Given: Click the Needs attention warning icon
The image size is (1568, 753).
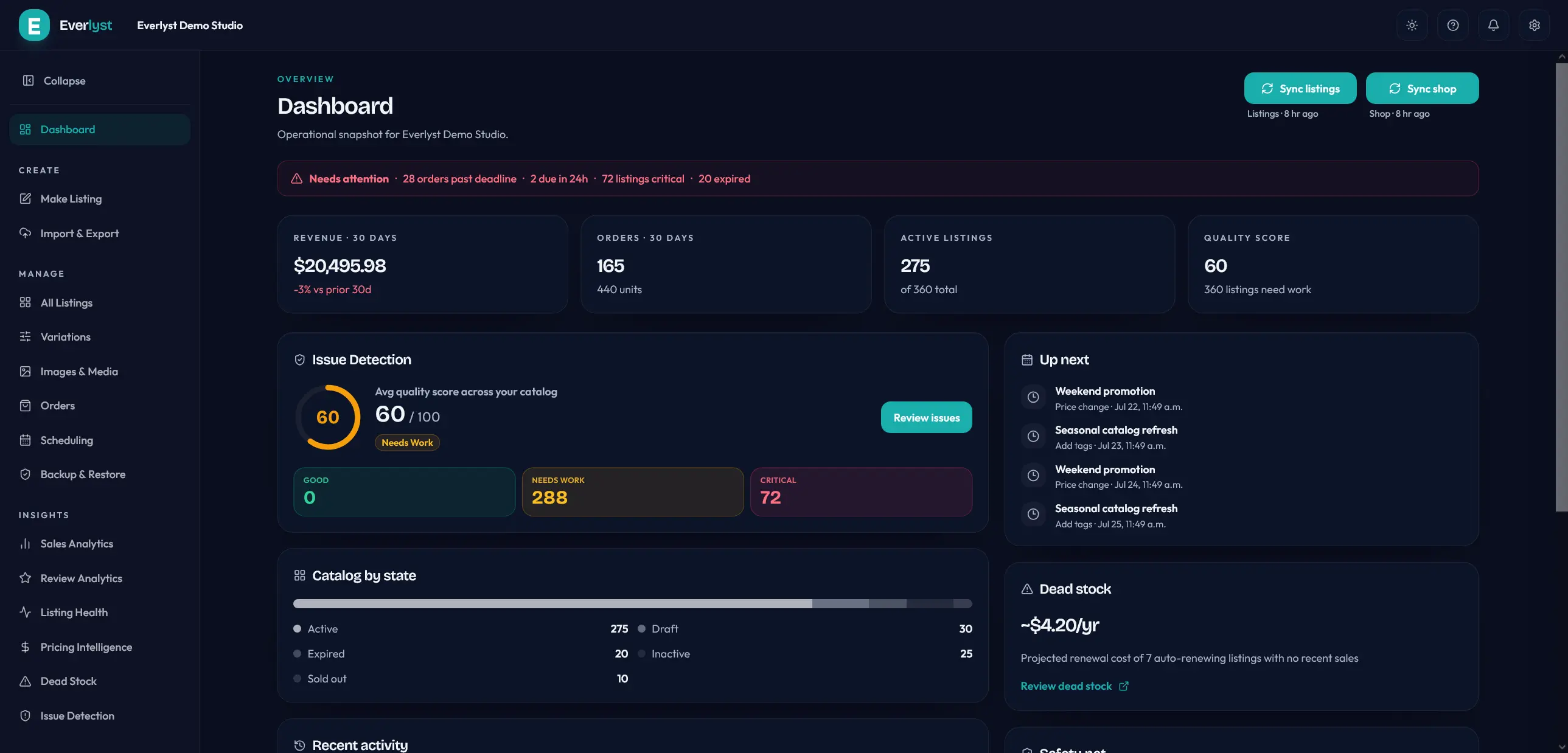Looking at the screenshot, I should 296,179.
